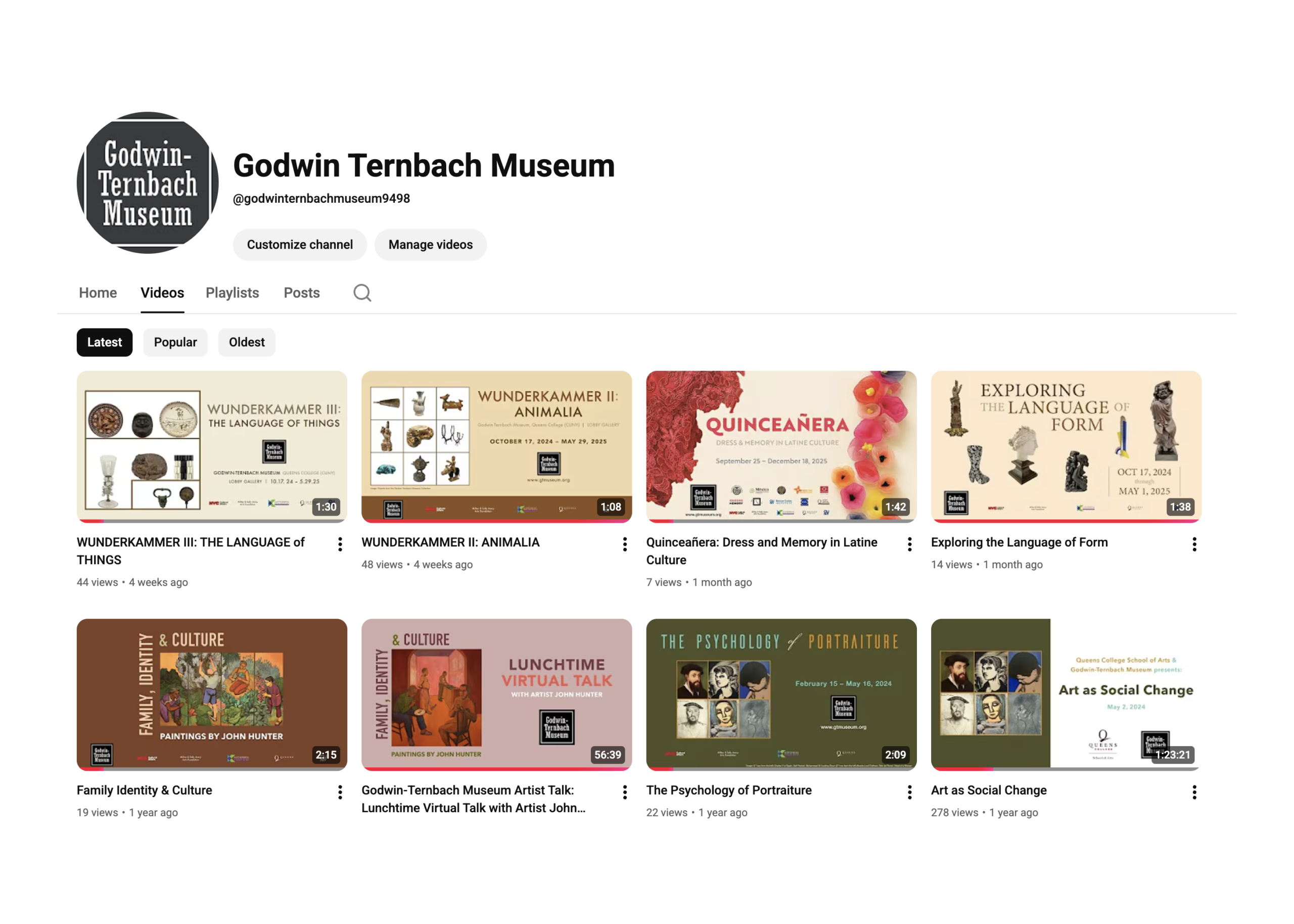
Task: Open options menu for WUNDERKAMMER III video
Action: pos(340,544)
